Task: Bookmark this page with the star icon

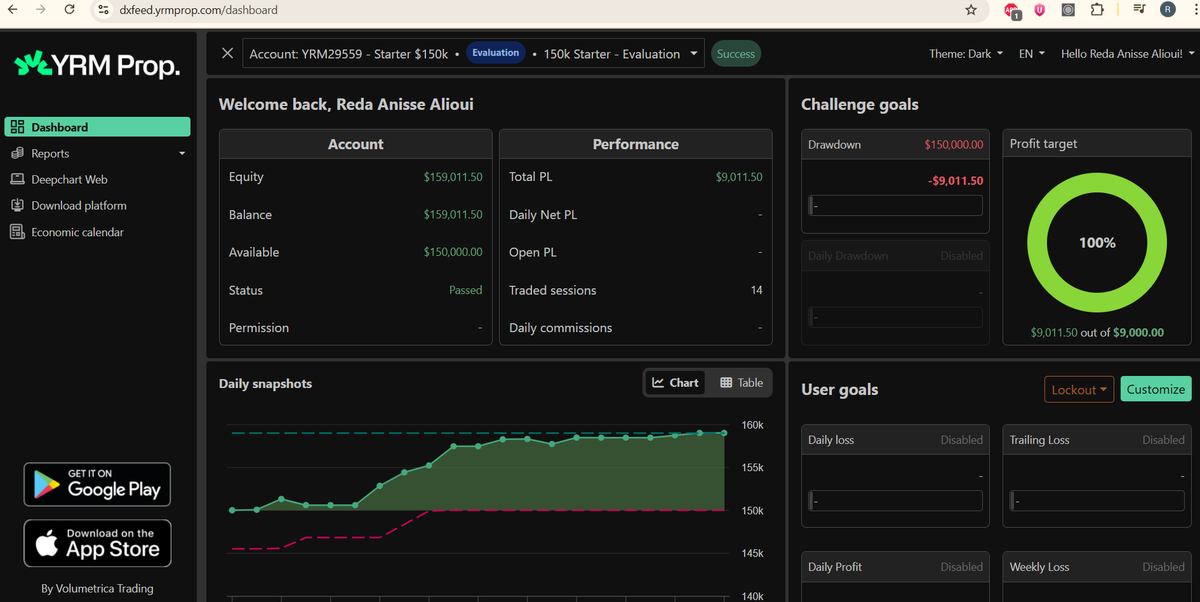Action: click(970, 9)
